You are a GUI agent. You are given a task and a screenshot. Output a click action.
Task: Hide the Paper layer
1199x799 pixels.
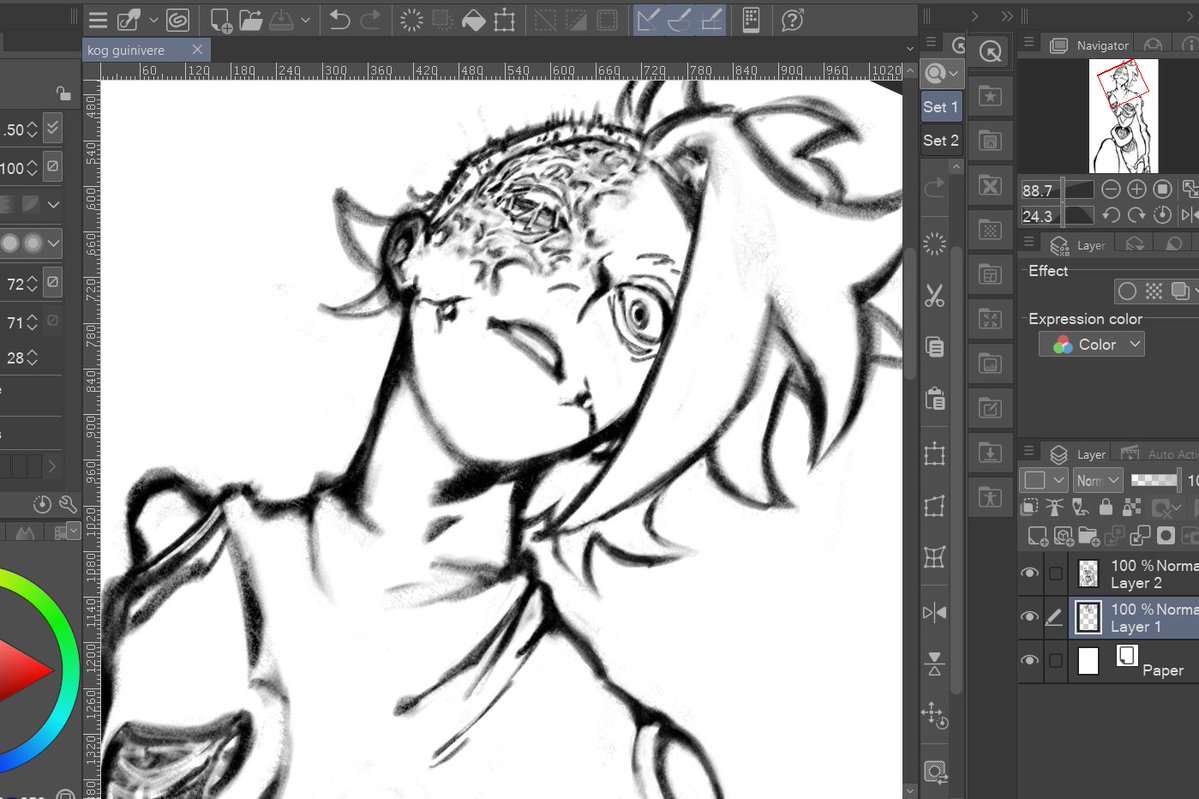[1030, 660]
